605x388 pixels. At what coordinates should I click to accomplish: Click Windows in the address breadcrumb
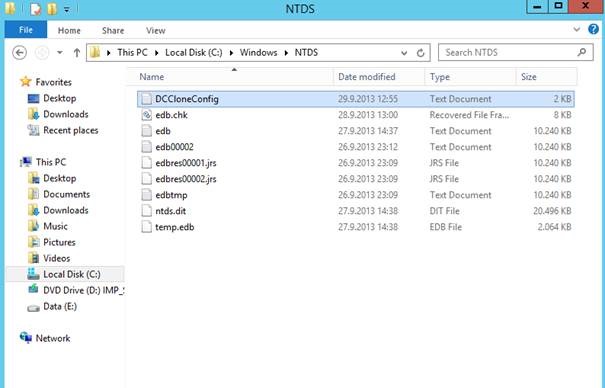coord(259,52)
